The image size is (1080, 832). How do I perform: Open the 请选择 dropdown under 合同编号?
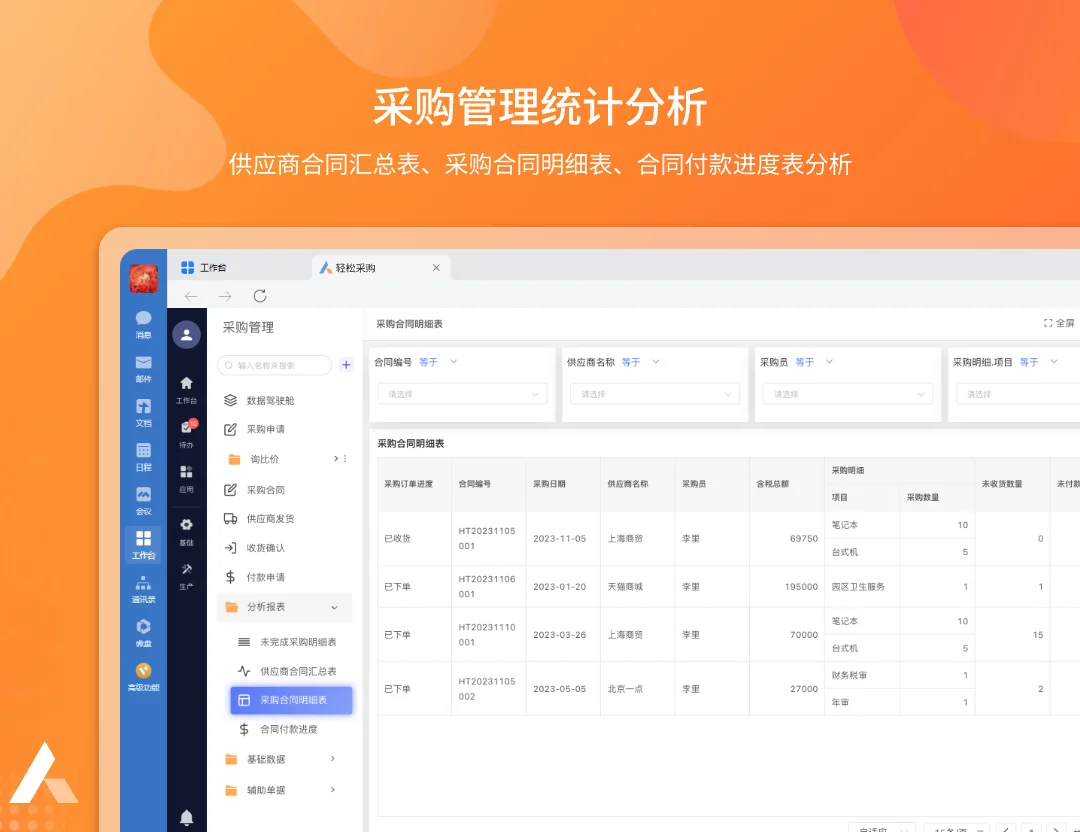461,394
